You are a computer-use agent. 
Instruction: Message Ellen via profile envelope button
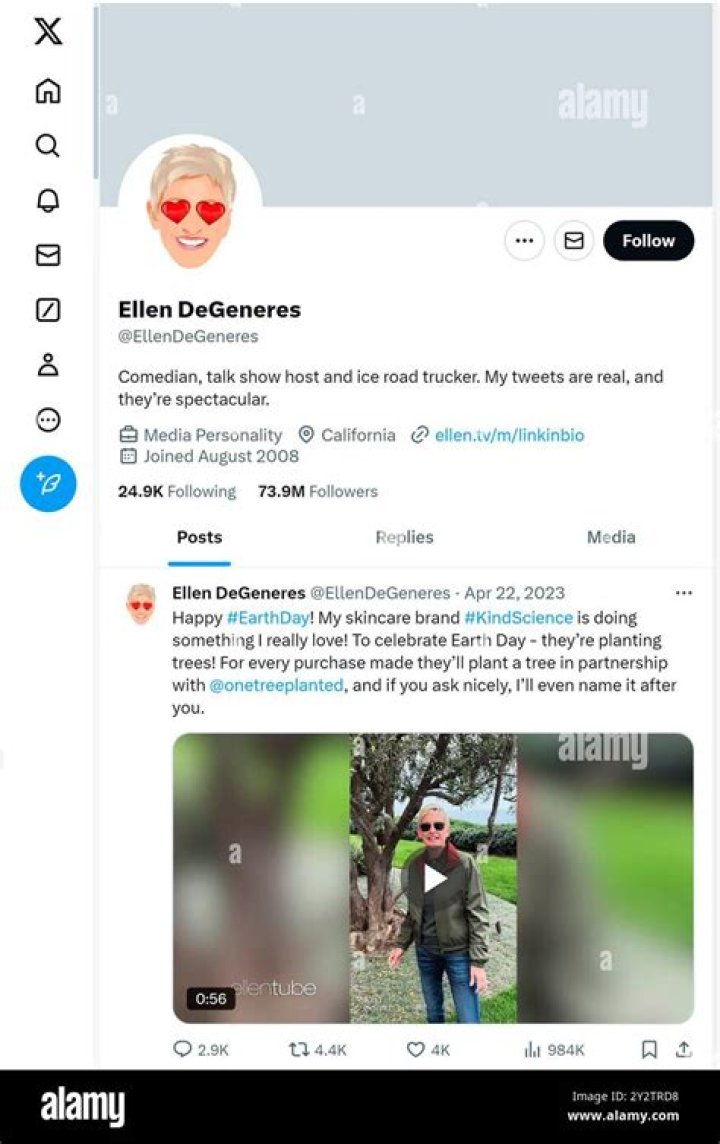pos(574,241)
